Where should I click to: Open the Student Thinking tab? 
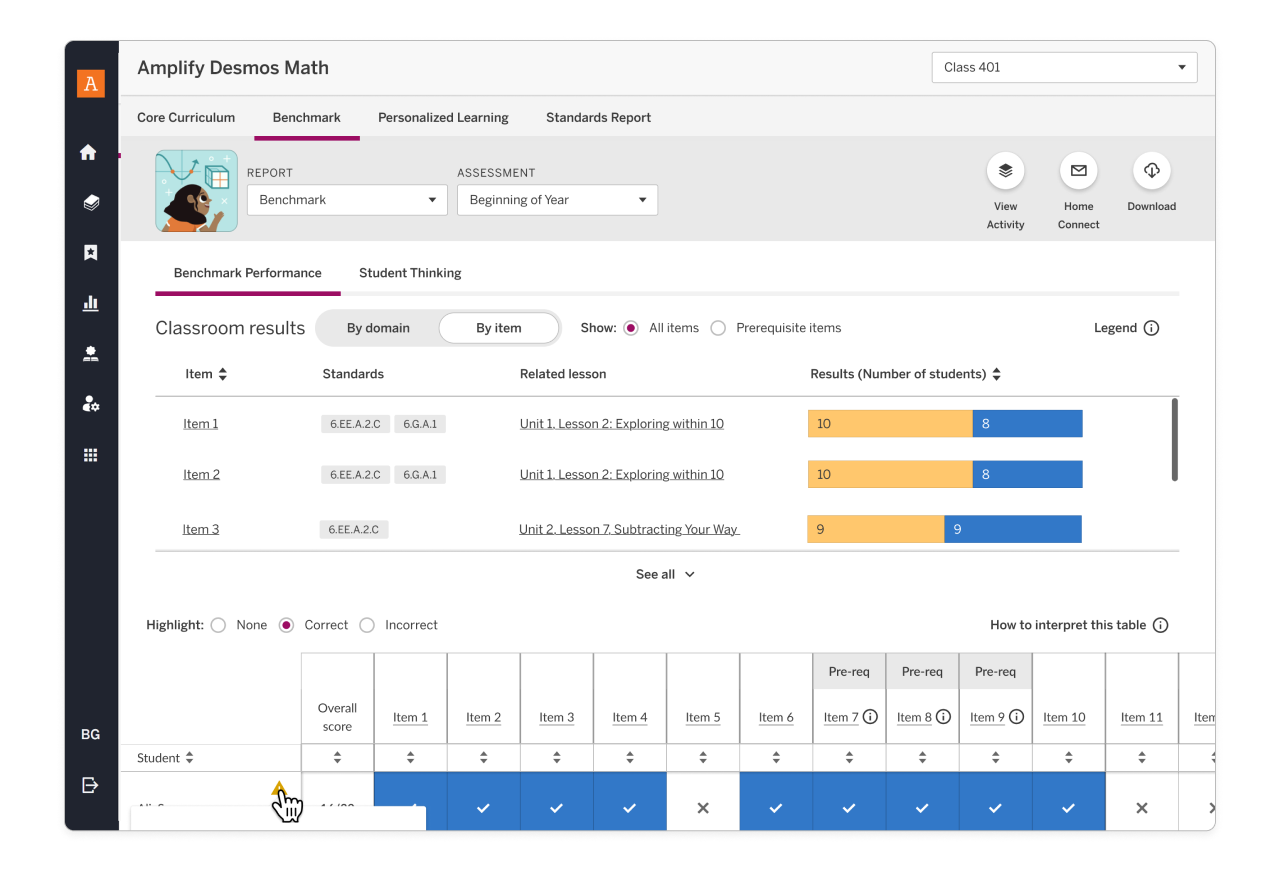coord(410,273)
